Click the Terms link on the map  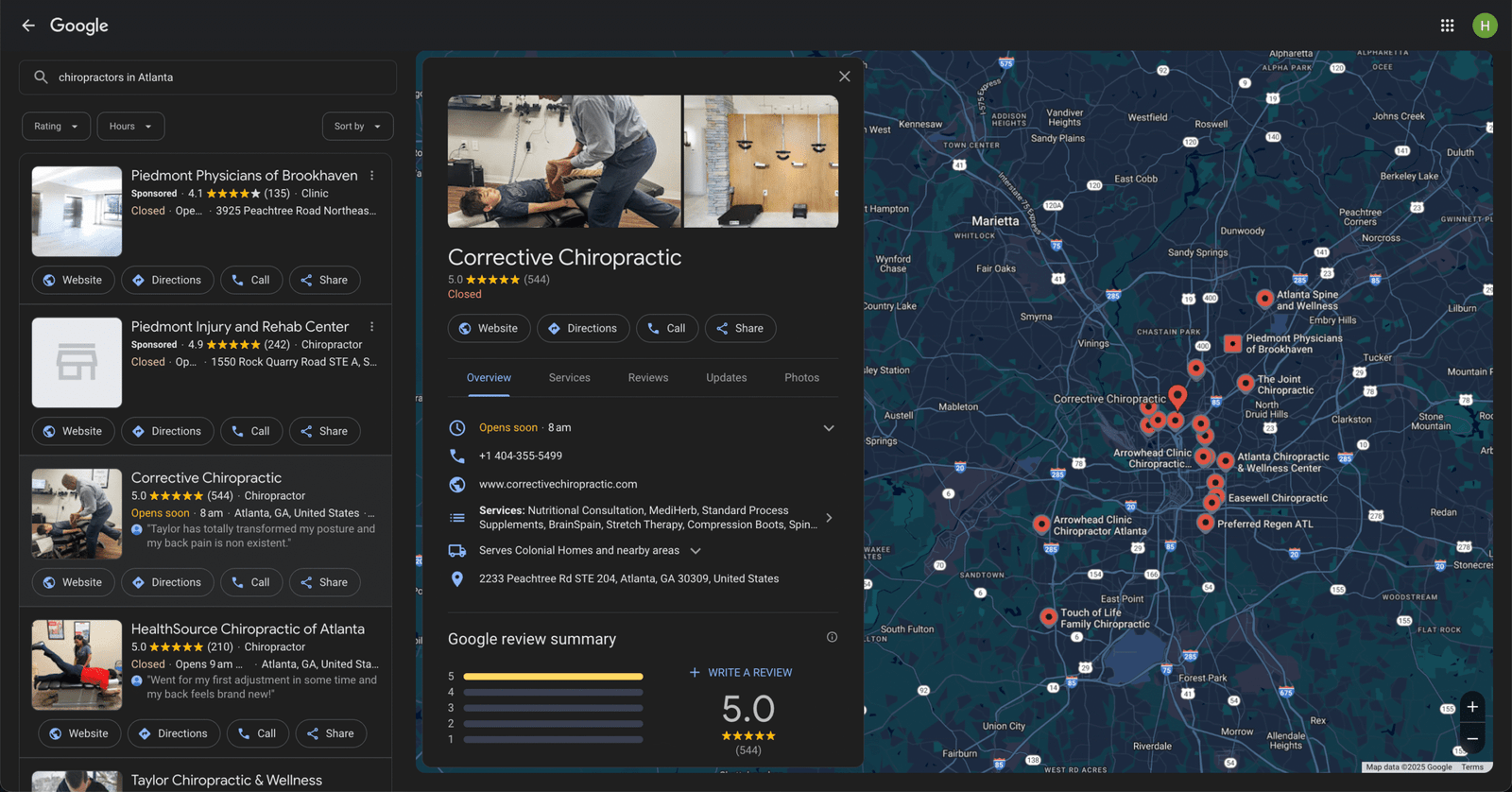[1472, 767]
